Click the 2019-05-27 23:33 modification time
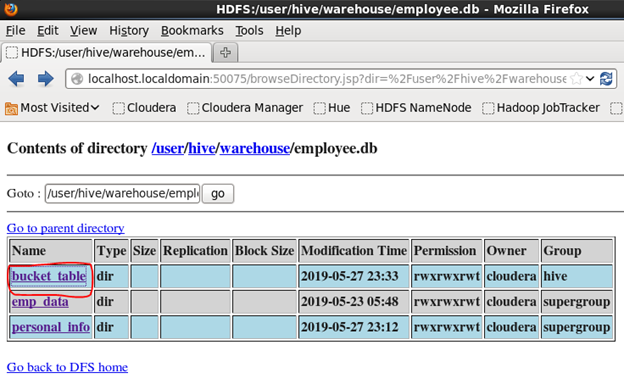This screenshot has height=375, width=625. (x=350, y=276)
